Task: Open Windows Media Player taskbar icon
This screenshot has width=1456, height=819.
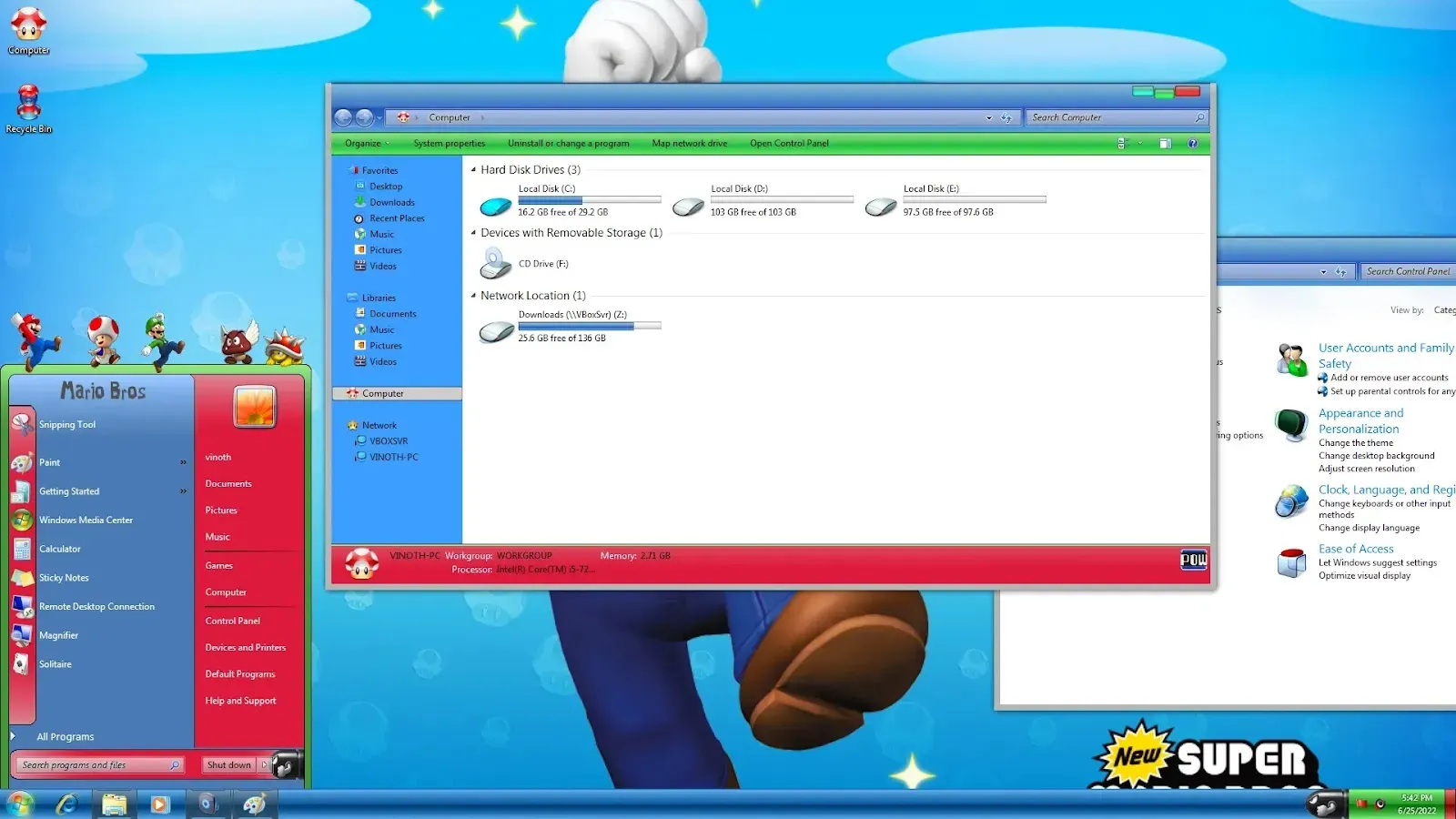Action: (160, 804)
